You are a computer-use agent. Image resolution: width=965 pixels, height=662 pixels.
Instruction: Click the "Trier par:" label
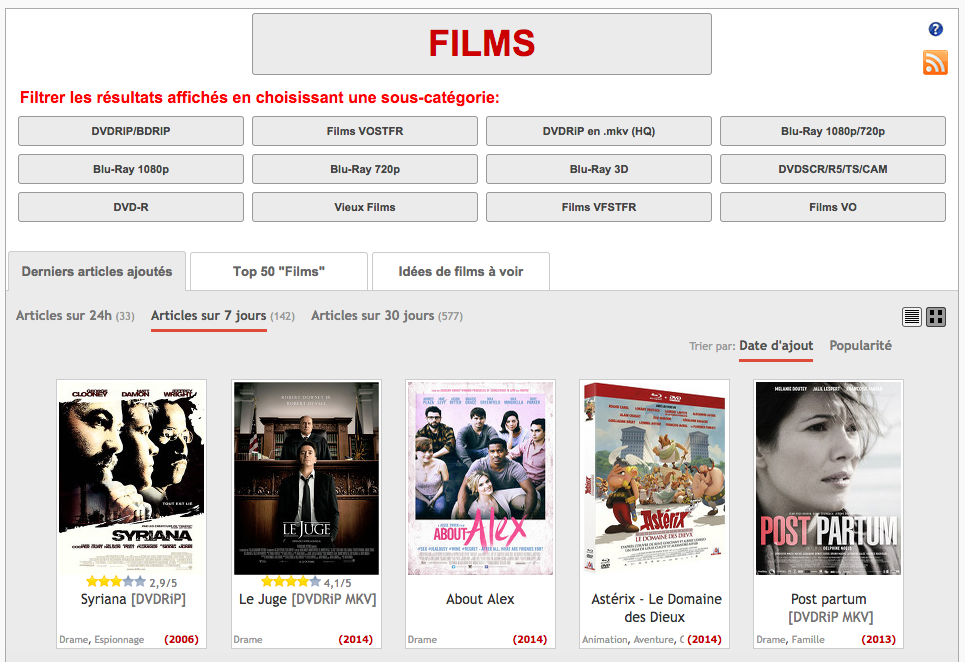click(712, 346)
